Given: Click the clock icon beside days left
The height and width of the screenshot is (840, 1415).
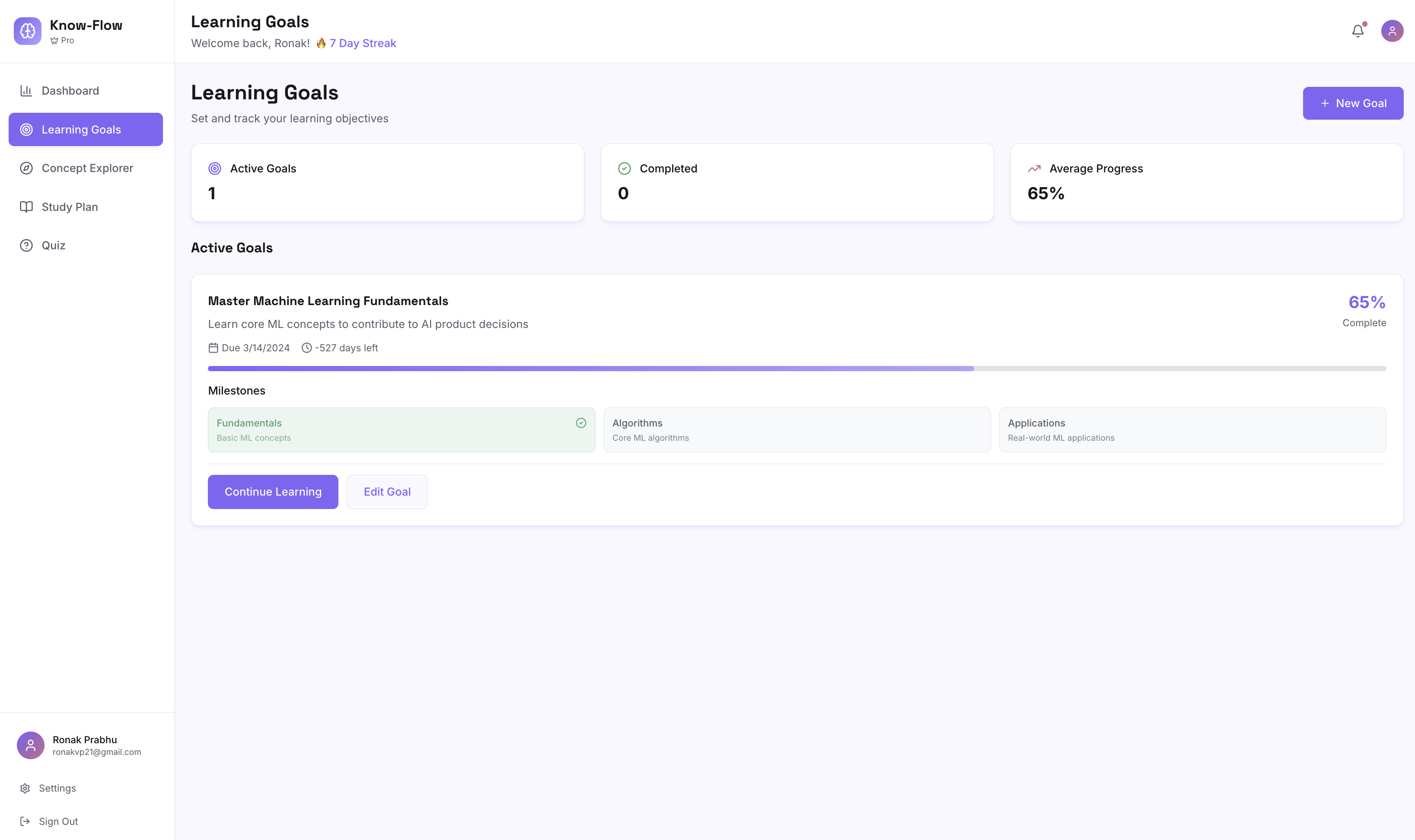Looking at the screenshot, I should pyautogui.click(x=306, y=348).
